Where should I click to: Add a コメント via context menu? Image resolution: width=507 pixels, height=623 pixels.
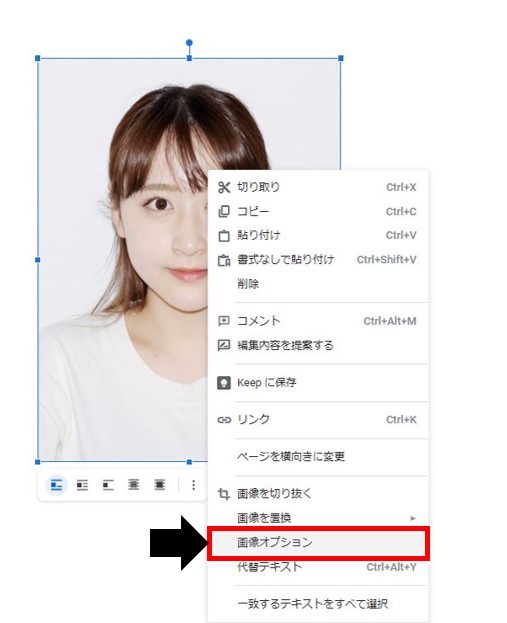click(x=318, y=321)
